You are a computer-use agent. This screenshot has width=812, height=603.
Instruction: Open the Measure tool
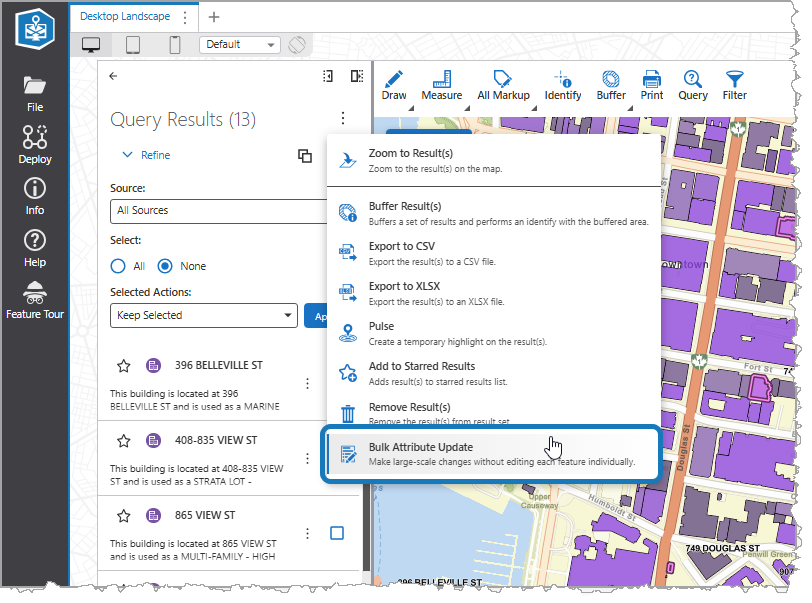441,84
